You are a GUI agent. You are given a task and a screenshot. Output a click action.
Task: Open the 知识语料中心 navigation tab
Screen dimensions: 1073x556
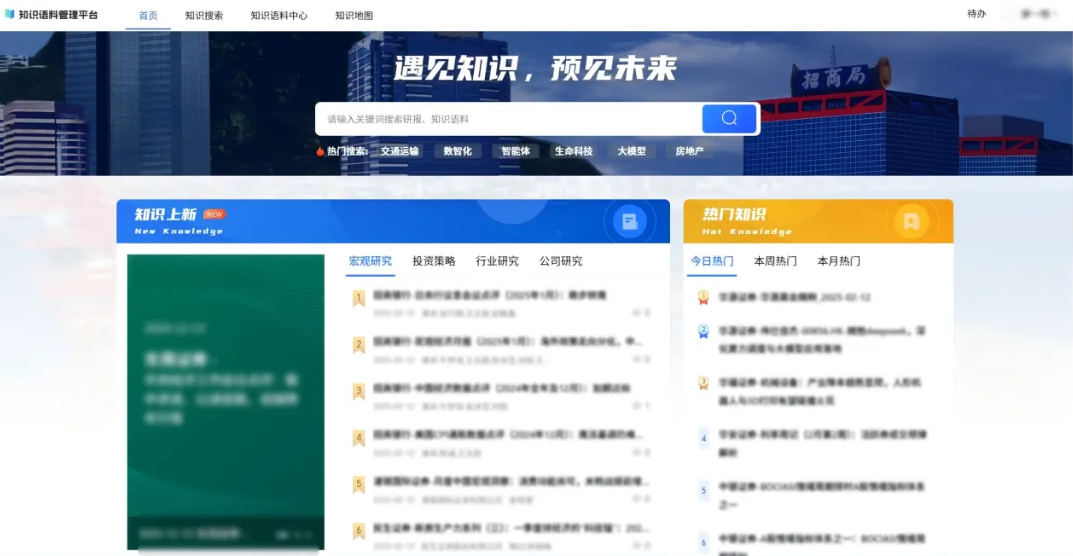[279, 15]
